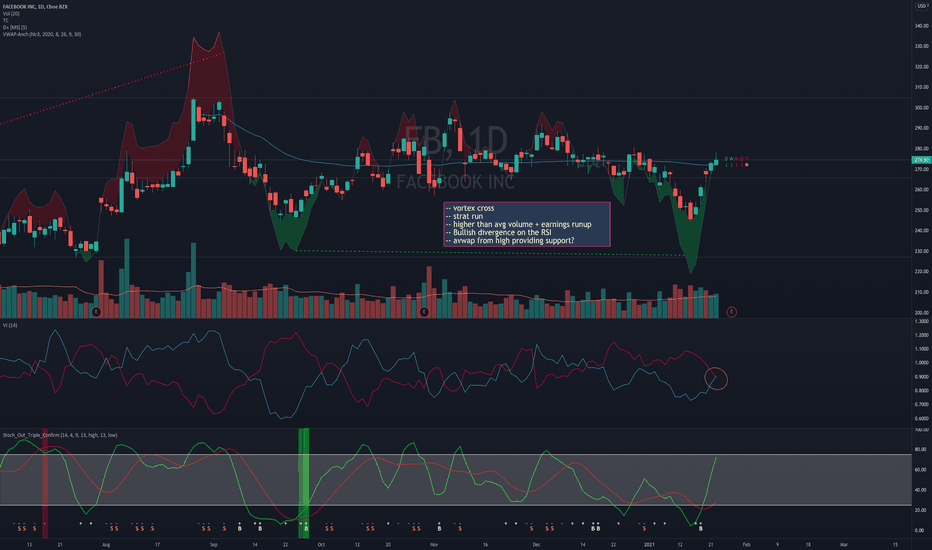Screen dimensions: 932x550
Task: Click the D W M Q Y strat timeframe labels
Action: pyautogui.click(x=736, y=159)
